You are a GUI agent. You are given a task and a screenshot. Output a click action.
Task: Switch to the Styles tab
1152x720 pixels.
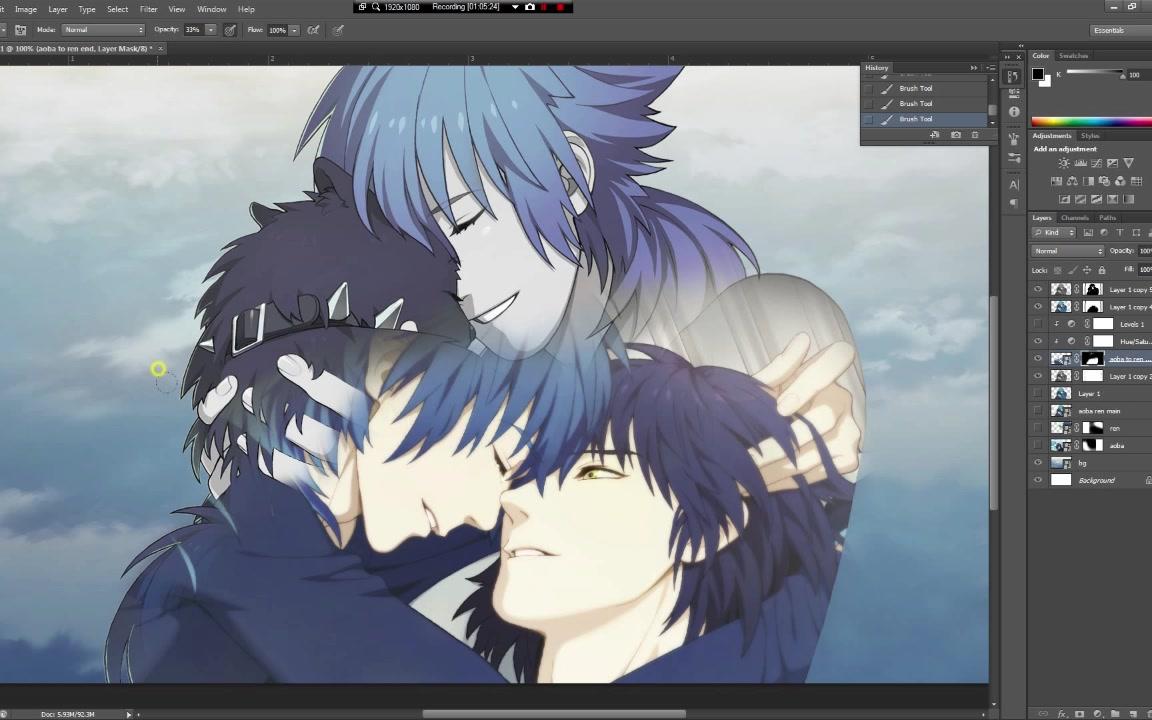tap(1090, 136)
